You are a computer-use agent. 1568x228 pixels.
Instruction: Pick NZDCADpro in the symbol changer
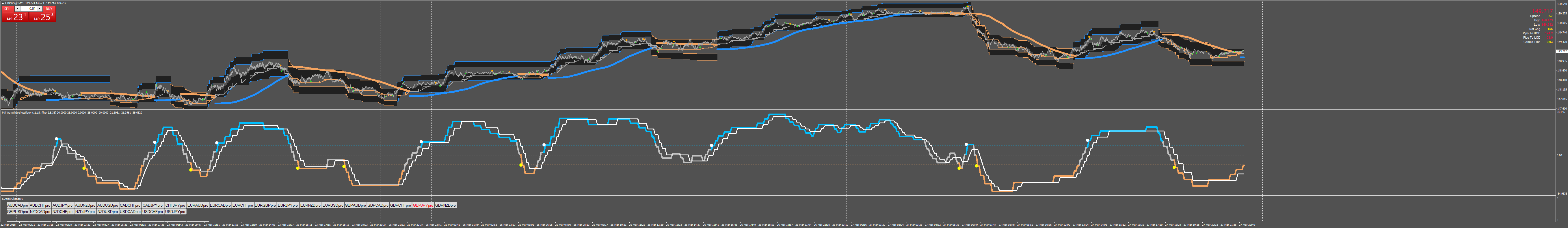click(x=40, y=212)
